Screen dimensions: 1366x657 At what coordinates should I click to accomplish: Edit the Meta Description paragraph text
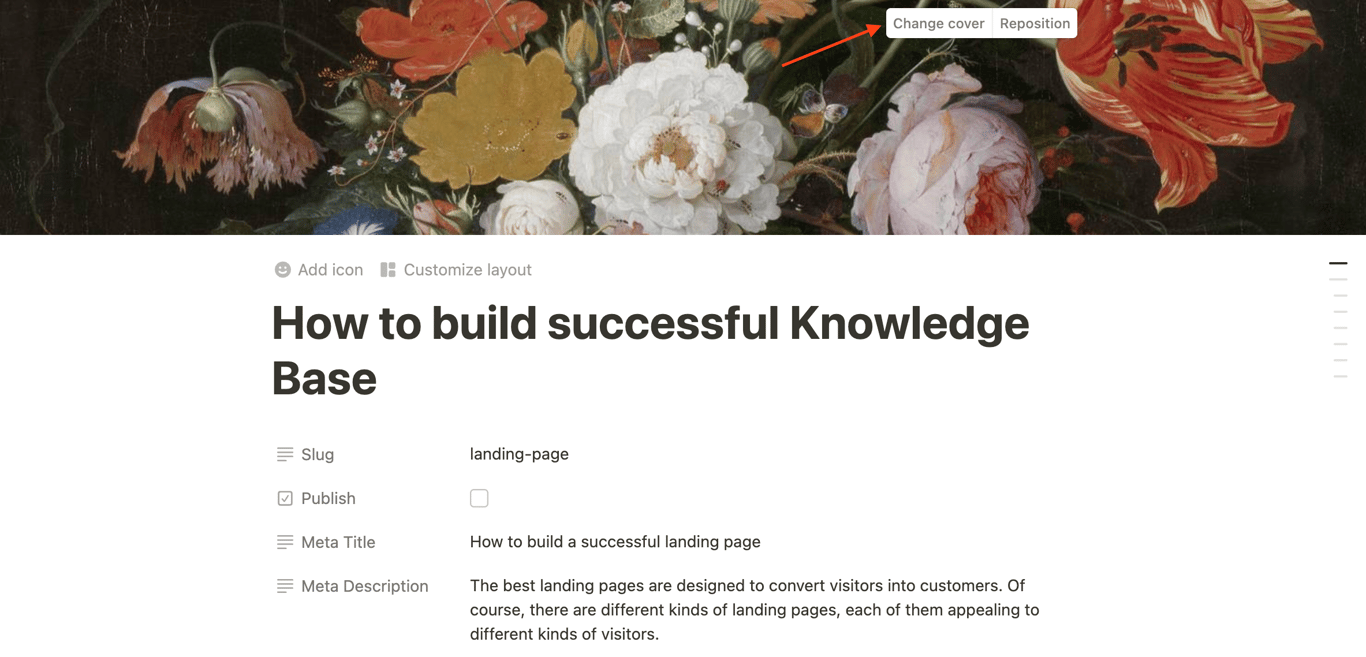(x=755, y=610)
